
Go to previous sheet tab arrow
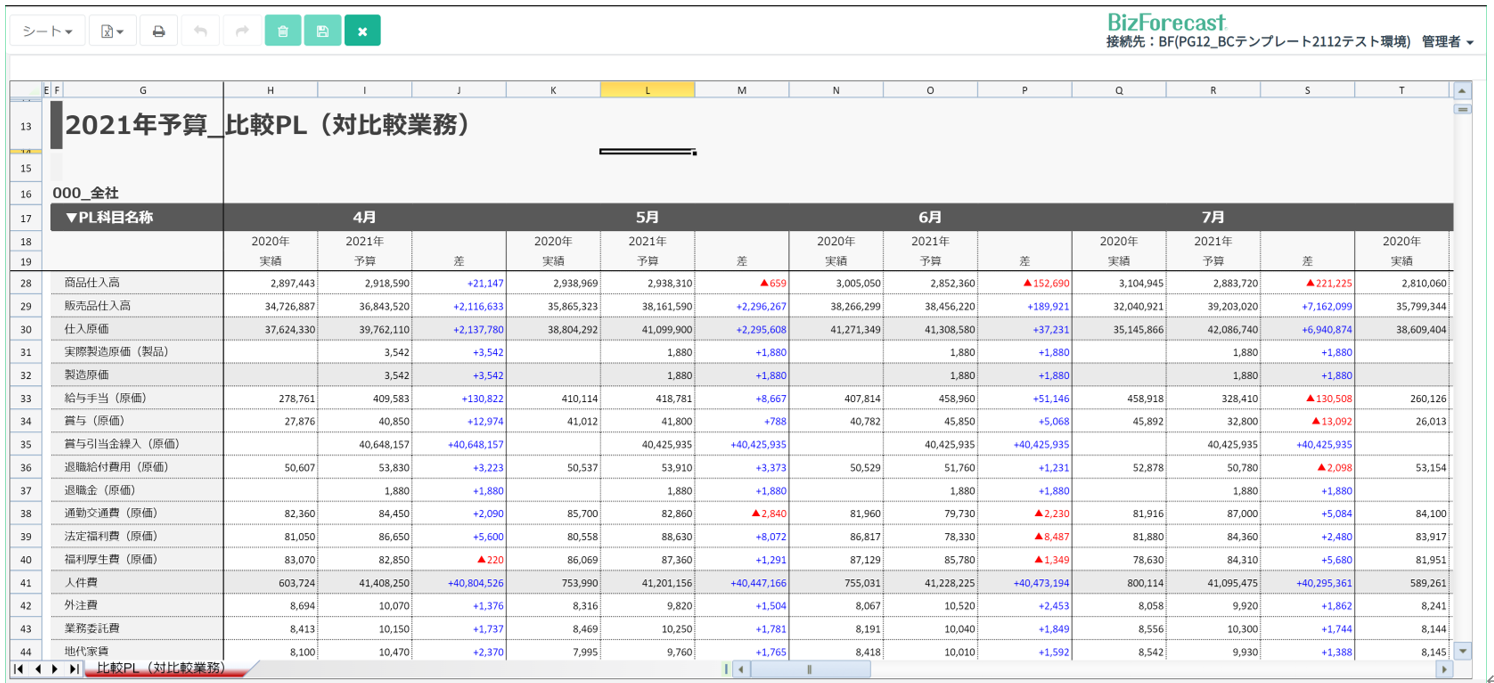(x=37, y=668)
